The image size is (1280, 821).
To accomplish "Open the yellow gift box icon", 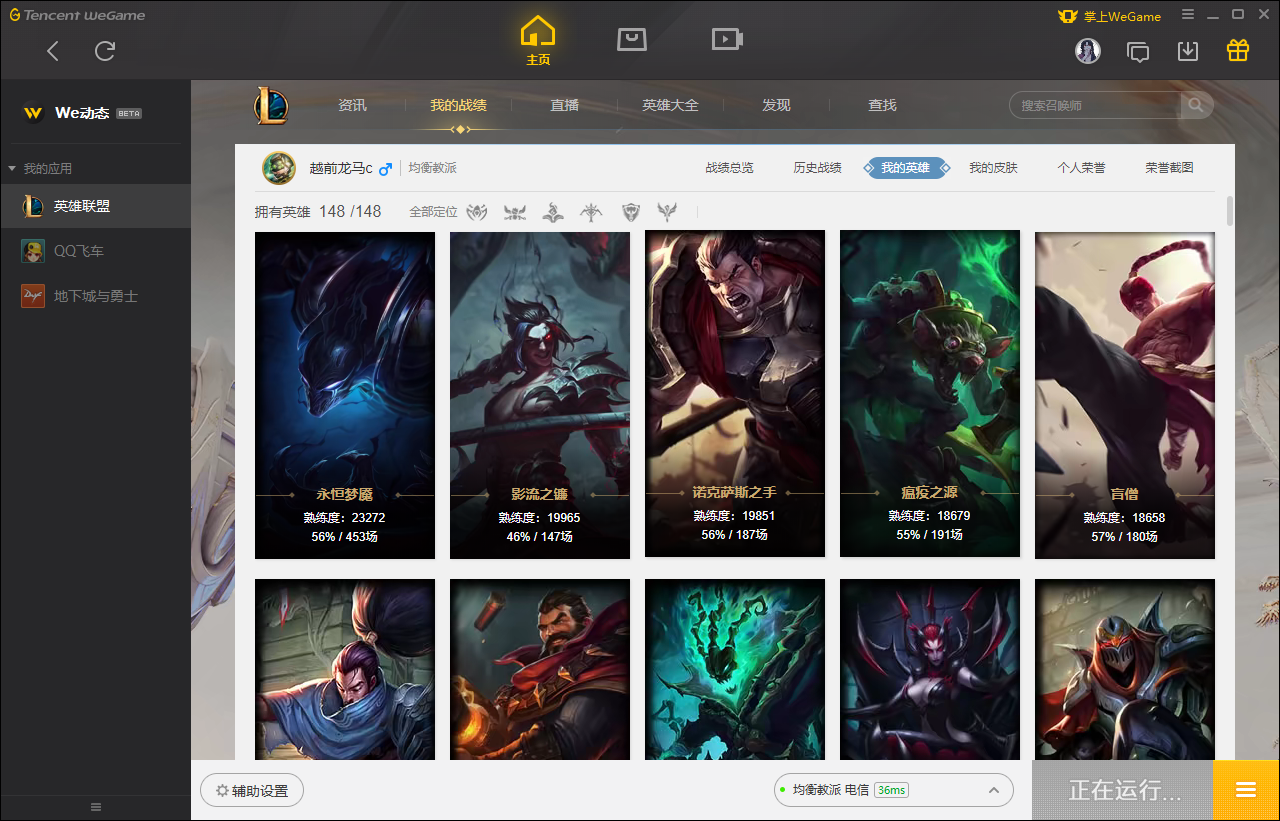I will (x=1238, y=50).
